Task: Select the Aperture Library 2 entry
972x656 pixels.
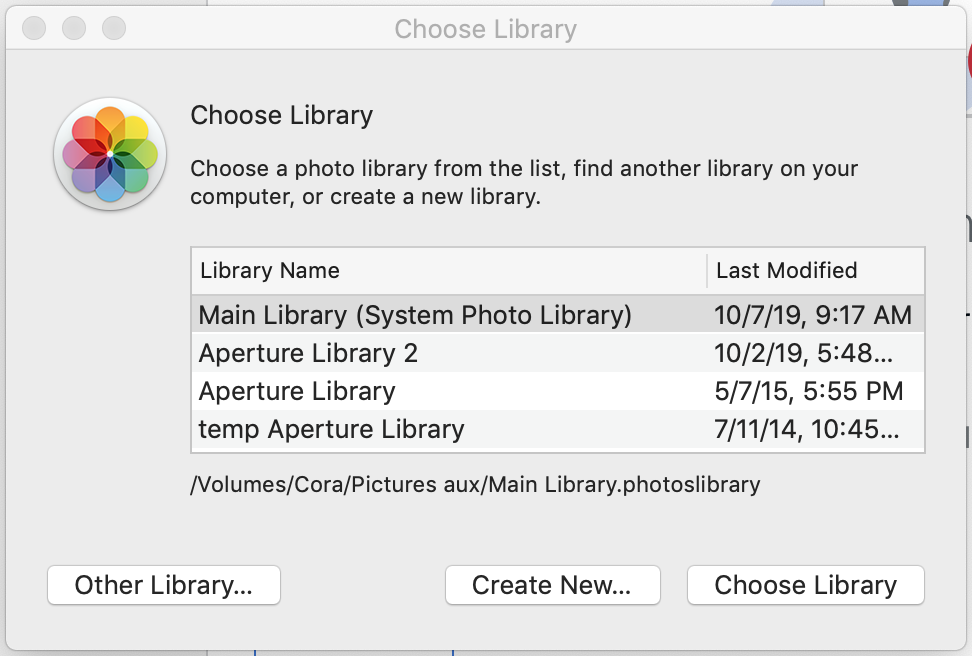Action: tap(308, 354)
